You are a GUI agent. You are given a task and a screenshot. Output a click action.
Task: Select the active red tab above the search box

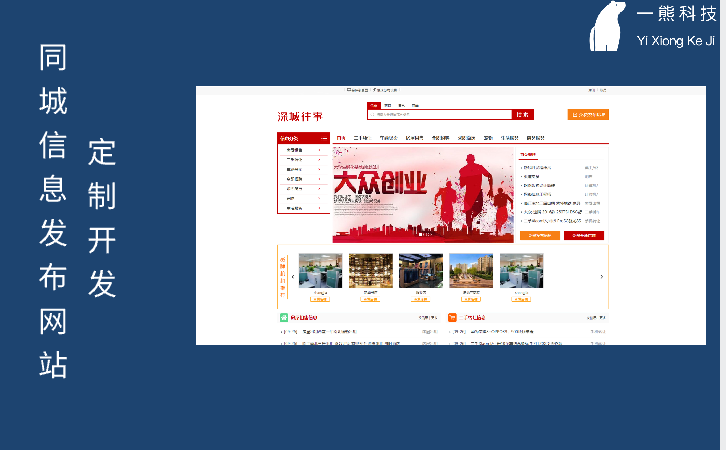click(374, 106)
